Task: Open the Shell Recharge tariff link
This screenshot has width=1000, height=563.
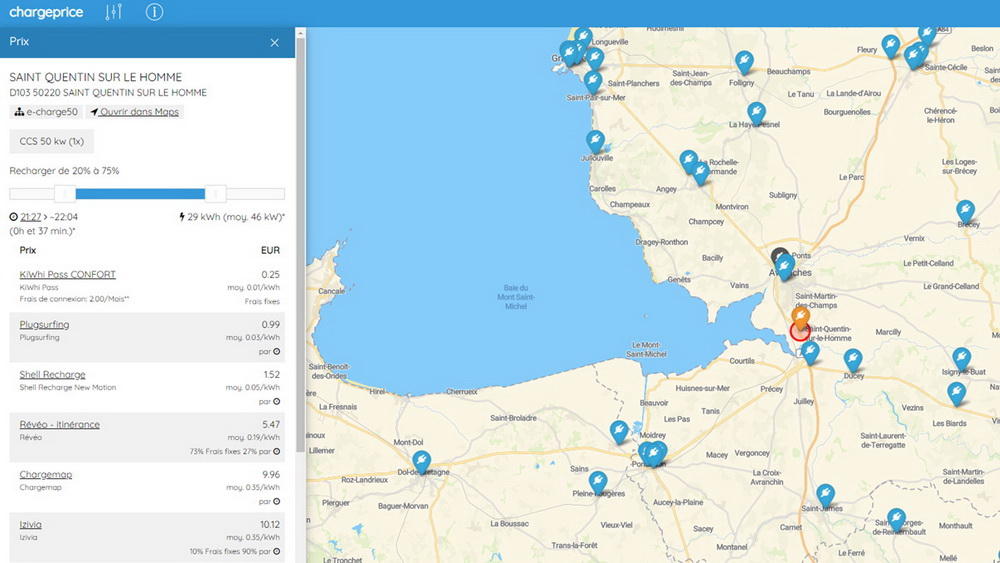Action: pos(52,374)
